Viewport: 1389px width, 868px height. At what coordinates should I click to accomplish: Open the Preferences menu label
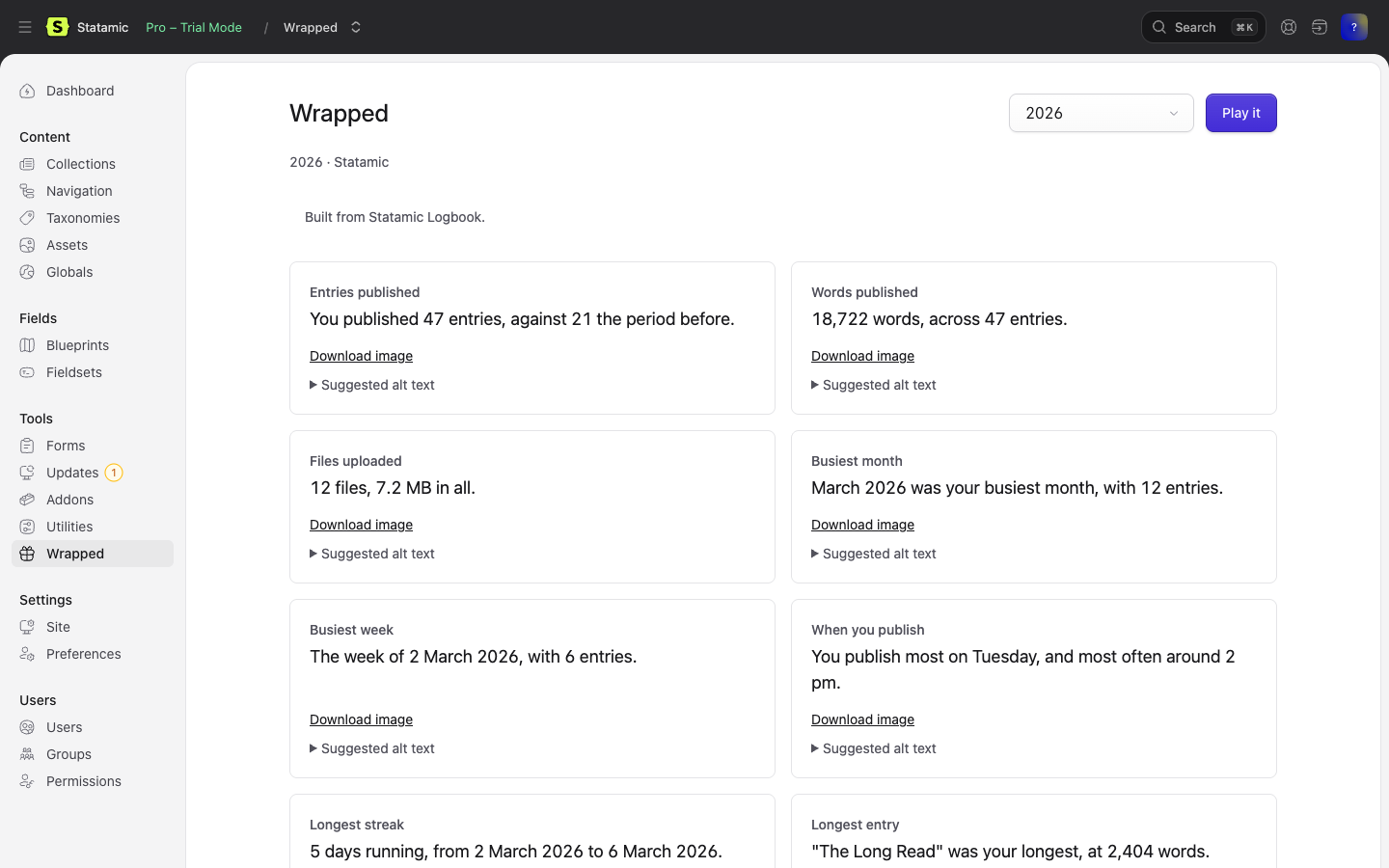pyautogui.click(x=84, y=654)
